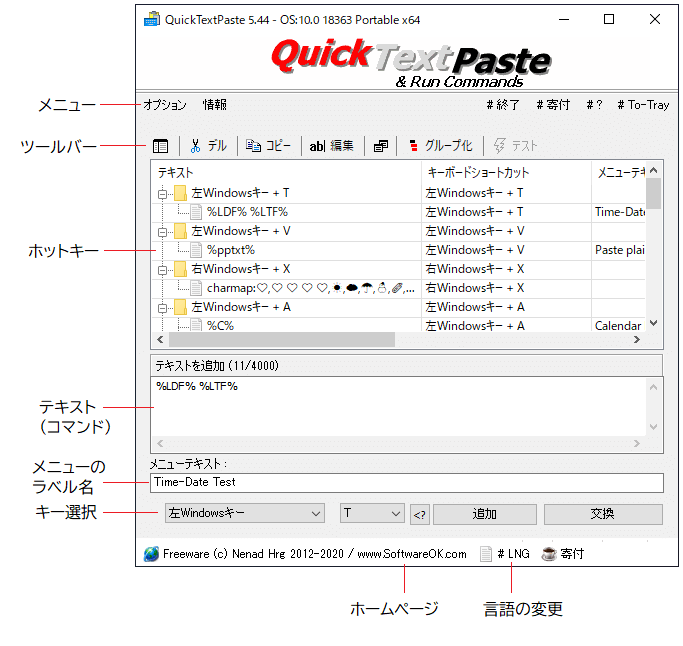Collapse the 右Windowsキー + X group
683x646 pixels.
tap(162, 270)
